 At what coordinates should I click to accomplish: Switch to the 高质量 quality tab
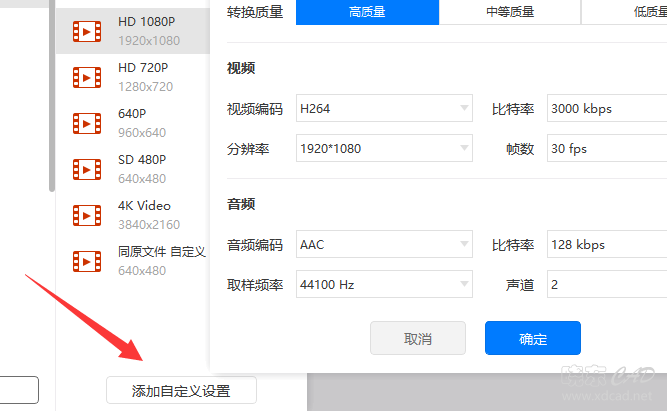point(367,12)
